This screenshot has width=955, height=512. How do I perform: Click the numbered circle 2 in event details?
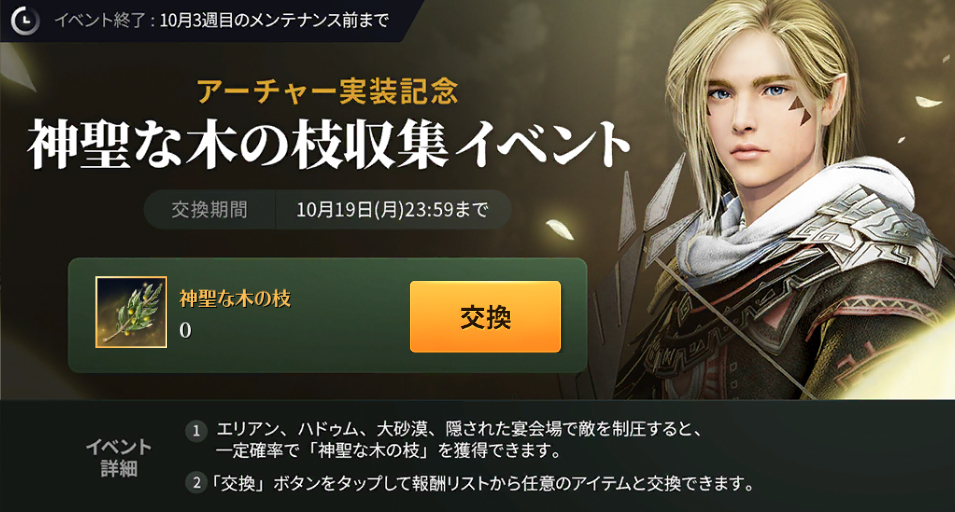196,483
